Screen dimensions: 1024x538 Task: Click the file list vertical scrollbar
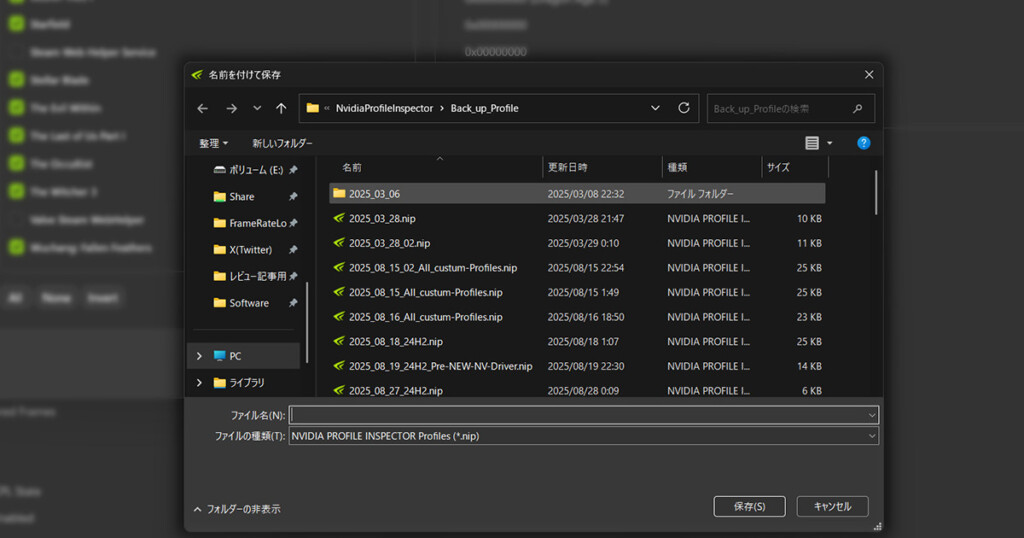coord(876,193)
